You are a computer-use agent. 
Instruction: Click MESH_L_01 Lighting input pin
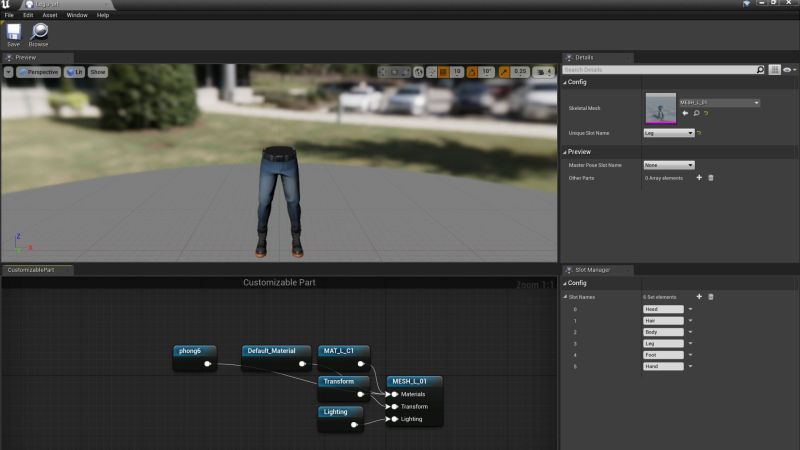(394, 419)
